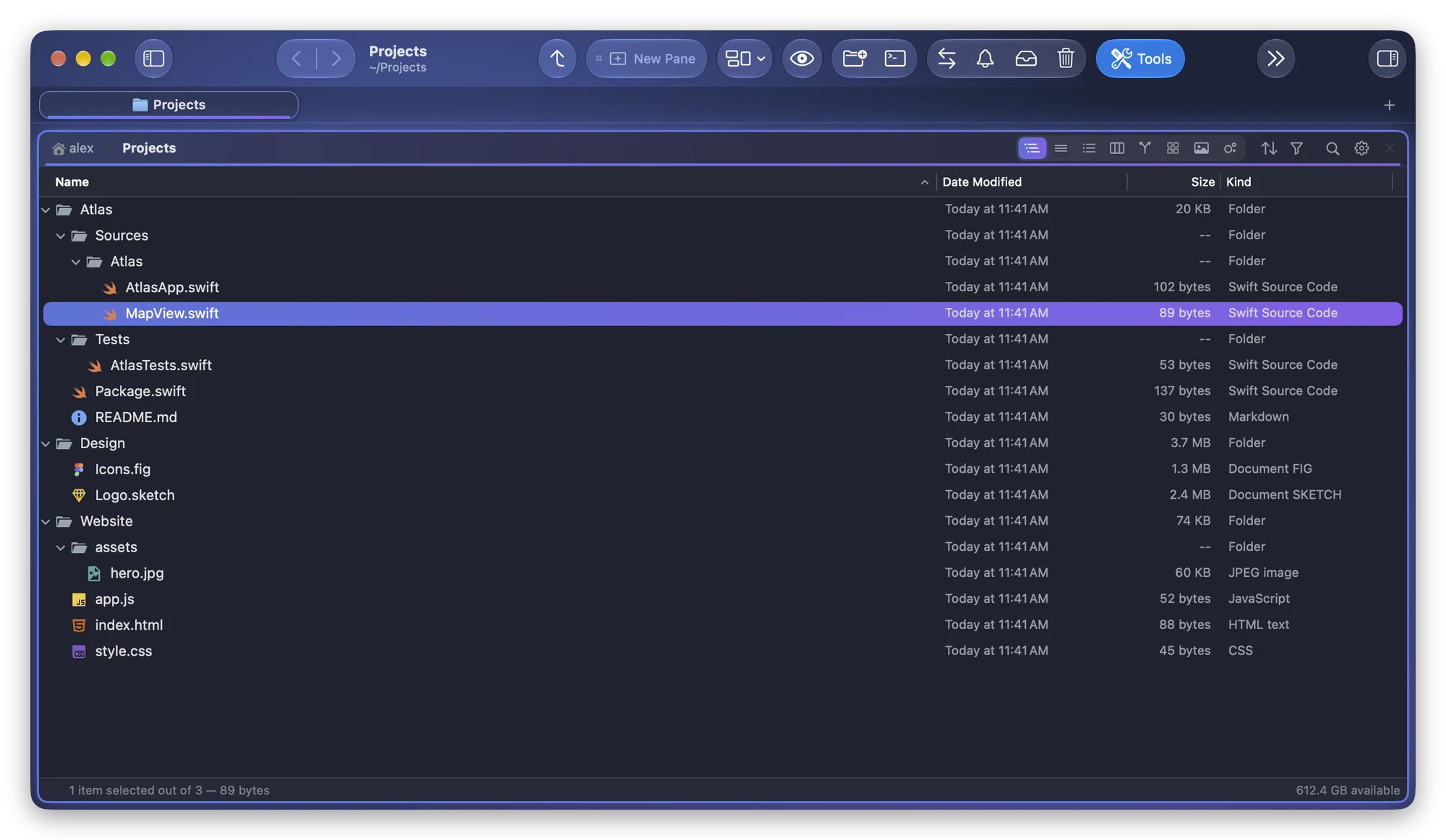
Task: Switch to column view mode
Action: [1117, 148]
